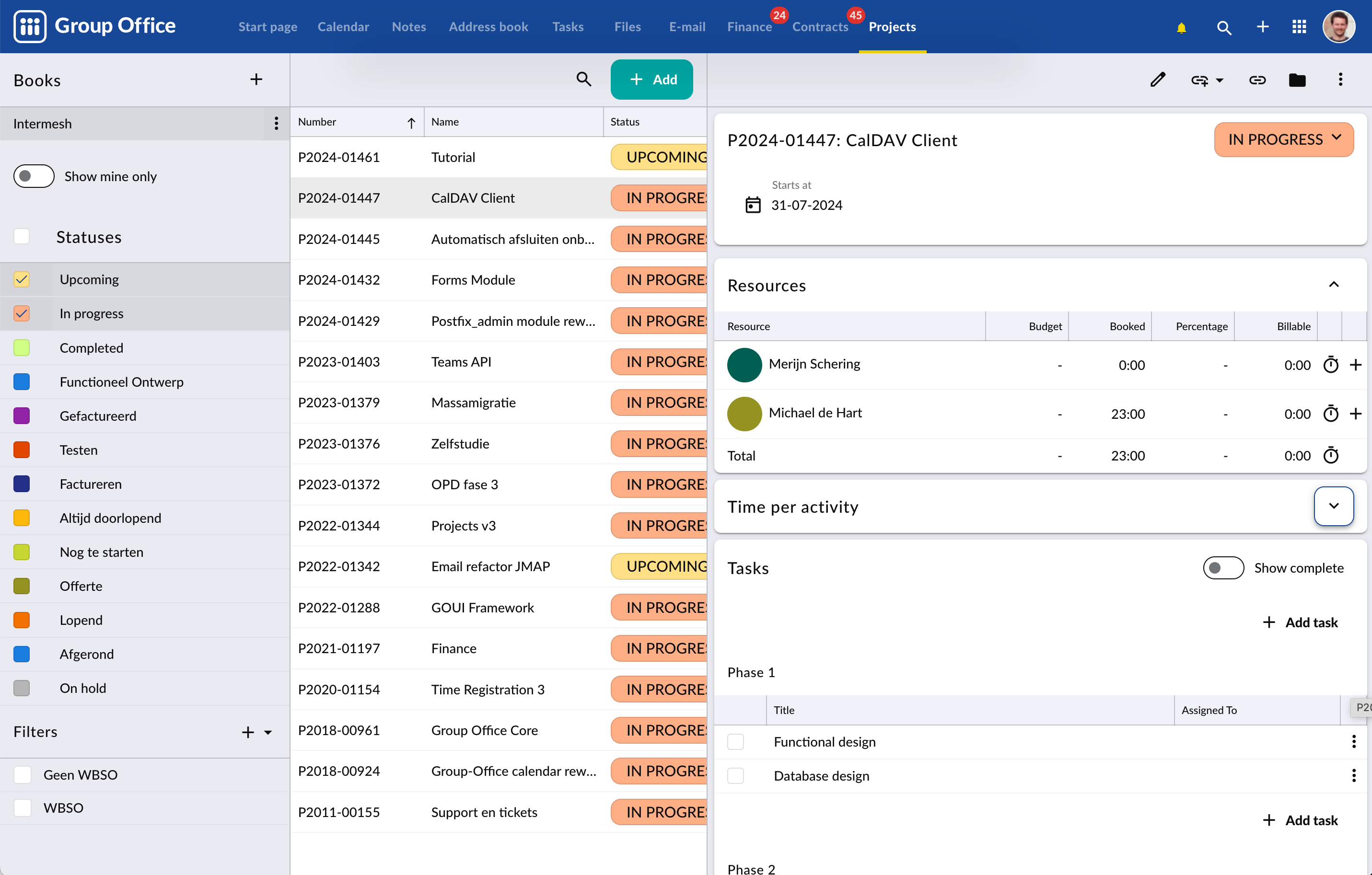This screenshot has width=1372, height=875.
Task: Toggle Show mine only switch
Action: pos(34,176)
